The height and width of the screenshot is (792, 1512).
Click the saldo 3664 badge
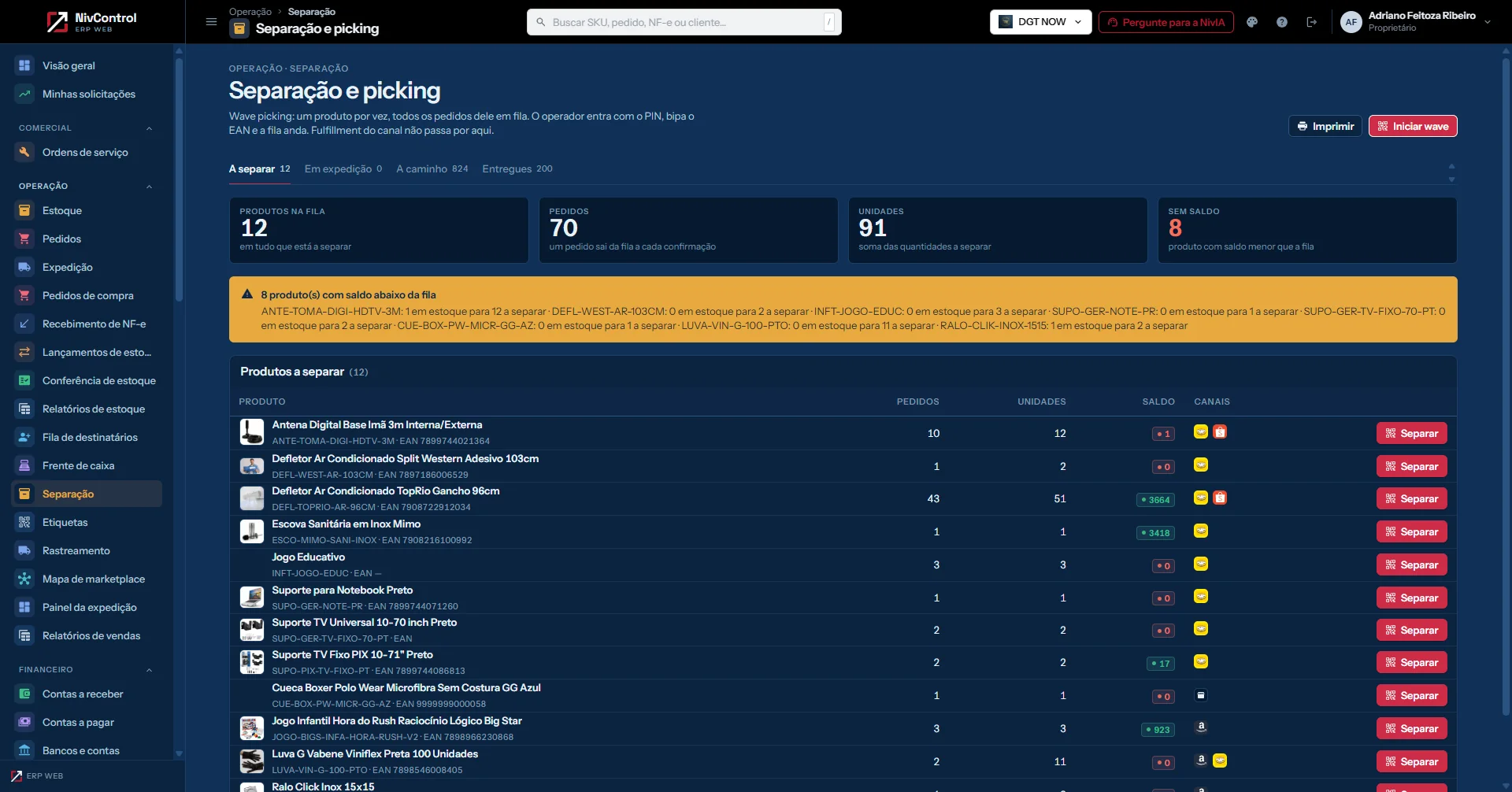[1156, 500]
